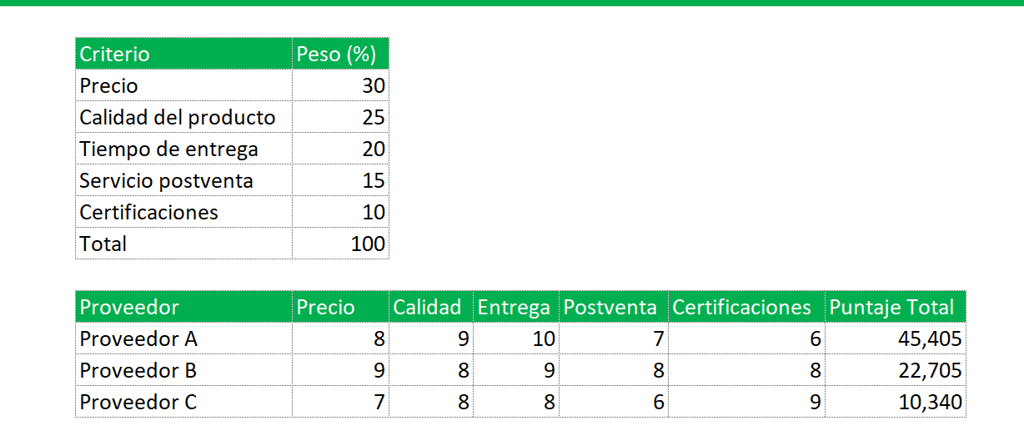Click the Peso (%) header cell
Screen dimensions: 1024x434
tap(340, 54)
